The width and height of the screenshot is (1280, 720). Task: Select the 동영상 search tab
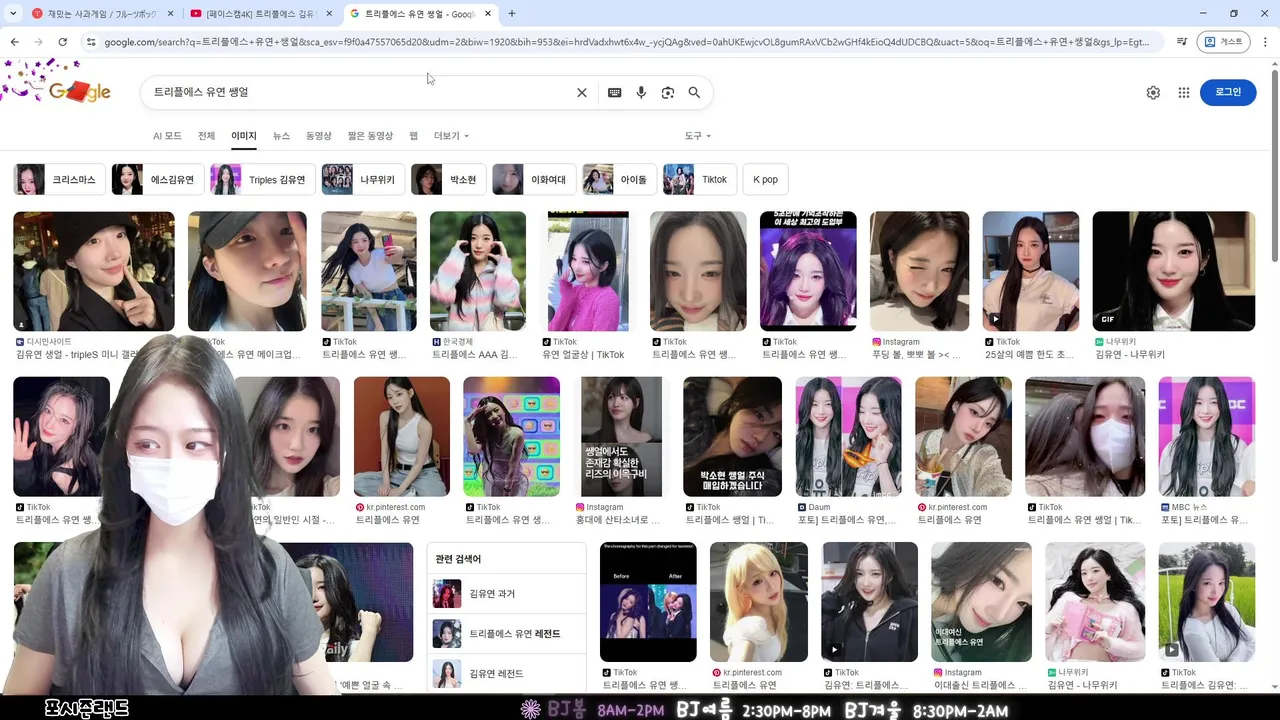[x=318, y=136]
